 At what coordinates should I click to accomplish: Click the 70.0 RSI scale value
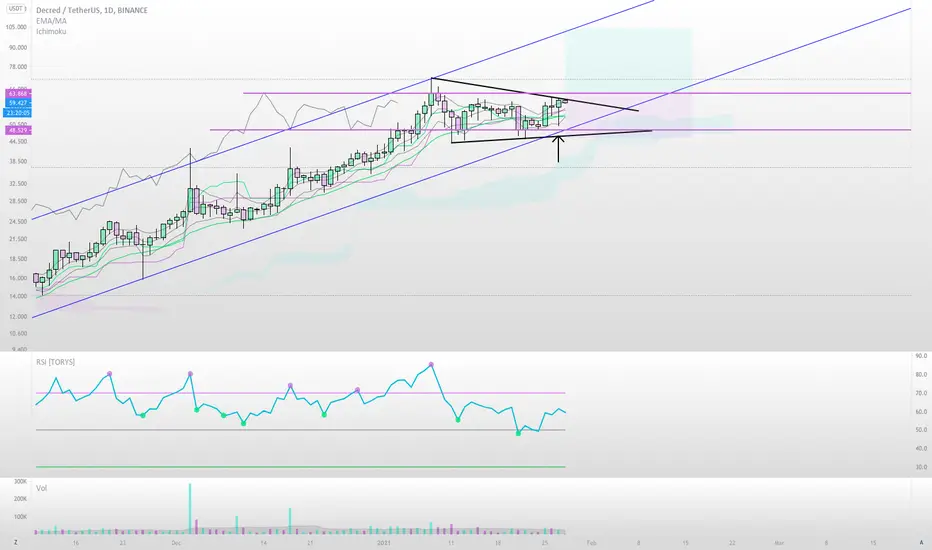[921, 394]
